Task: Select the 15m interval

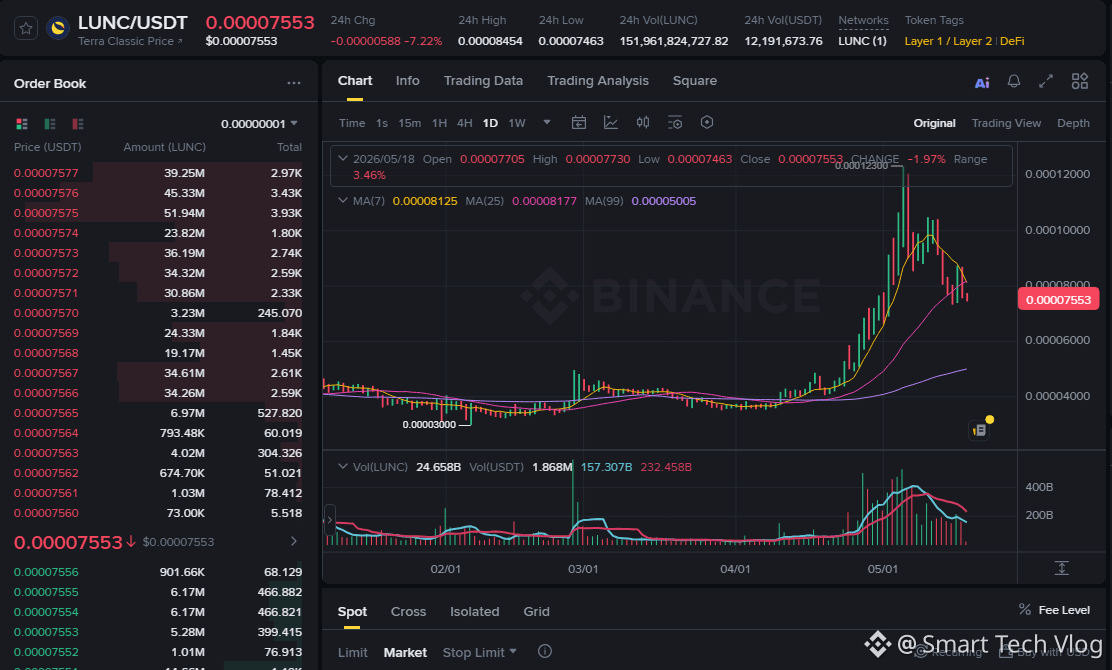Action: tap(409, 123)
